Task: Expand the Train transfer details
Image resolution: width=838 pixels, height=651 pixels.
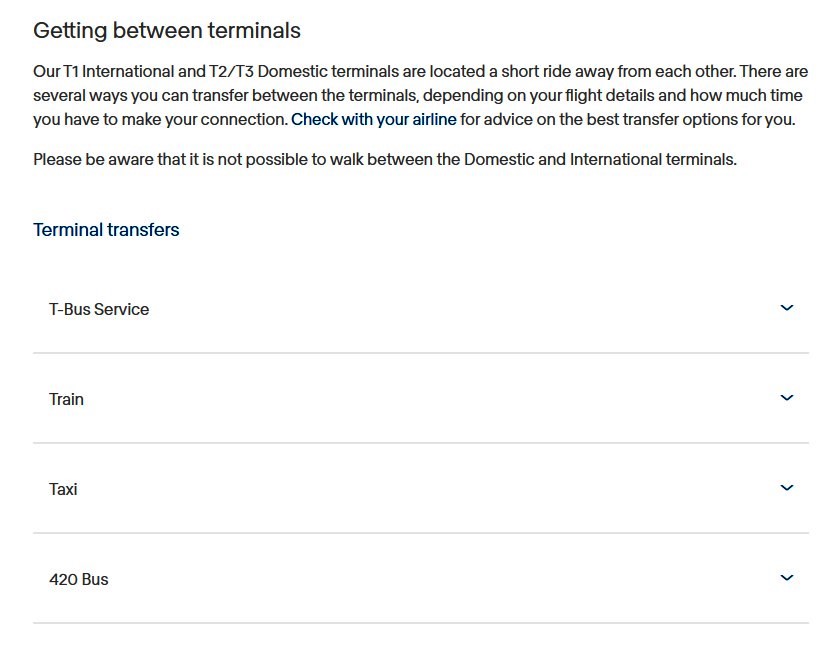Action: [421, 399]
